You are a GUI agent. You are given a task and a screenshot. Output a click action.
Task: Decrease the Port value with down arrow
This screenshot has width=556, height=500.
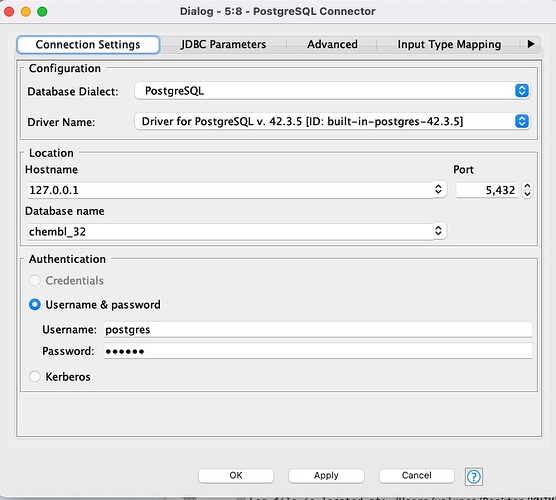tap(527, 194)
